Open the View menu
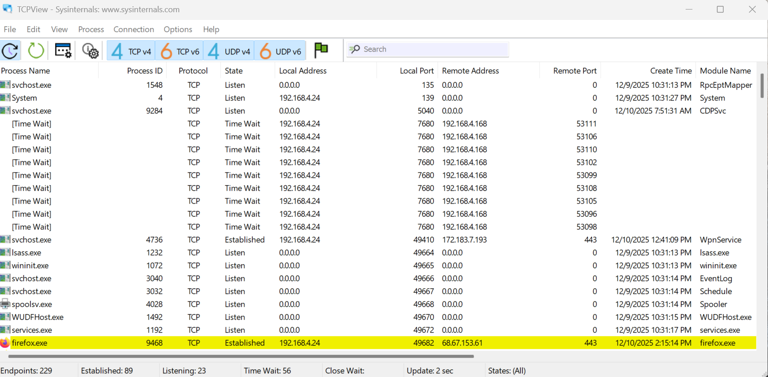 pyautogui.click(x=59, y=29)
